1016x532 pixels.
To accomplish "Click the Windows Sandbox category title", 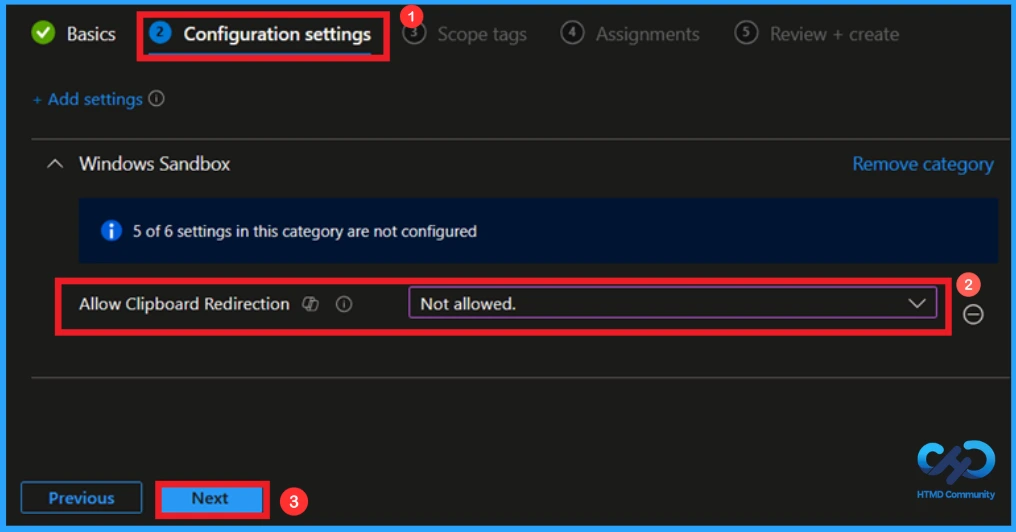I will [154, 164].
